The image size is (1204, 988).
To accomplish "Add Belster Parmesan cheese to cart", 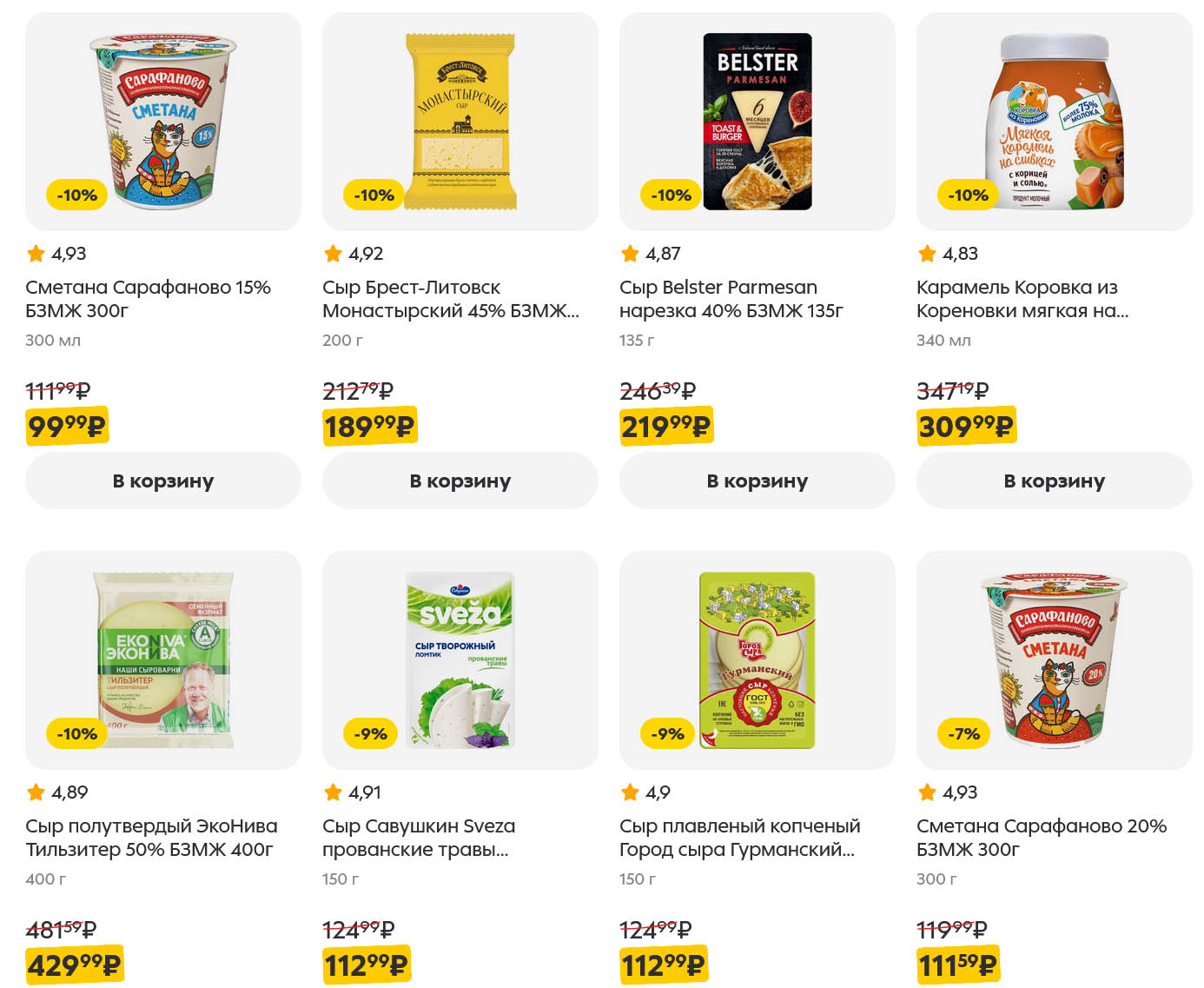I will 757,481.
